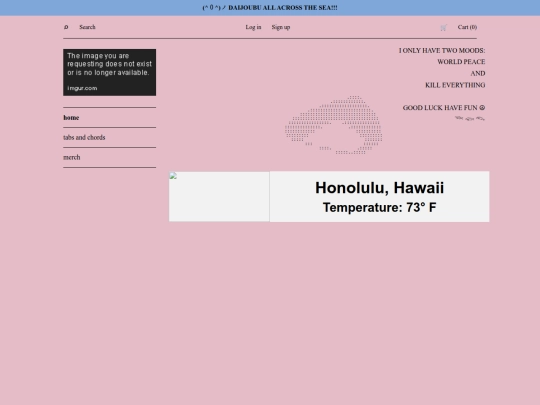540x405 pixels.
Task: Click the search magnifier icon
Action: 66,27
